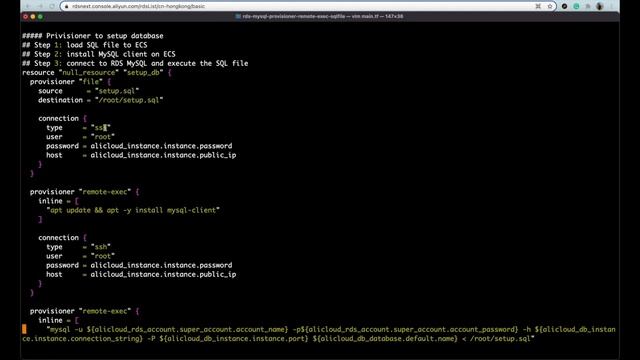Click the first type value with cursor

101,128
